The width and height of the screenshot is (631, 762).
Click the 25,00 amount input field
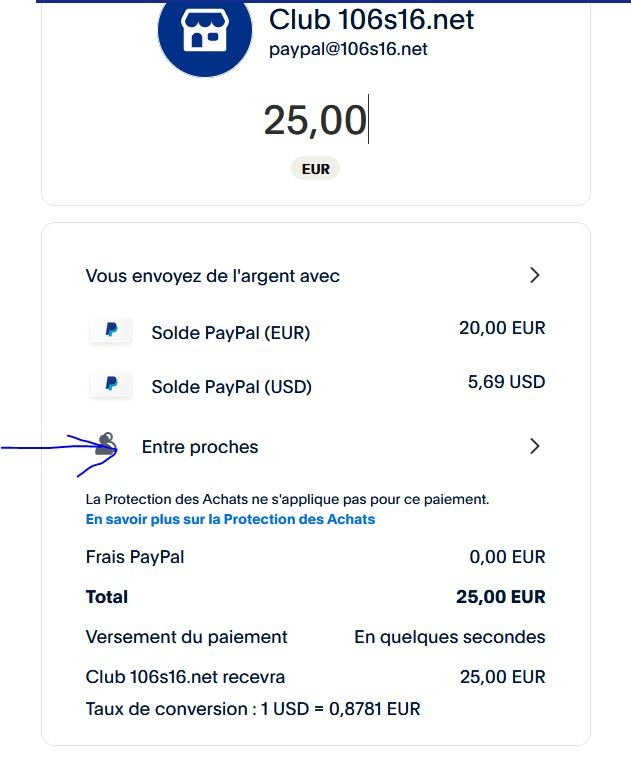pyautogui.click(x=315, y=120)
